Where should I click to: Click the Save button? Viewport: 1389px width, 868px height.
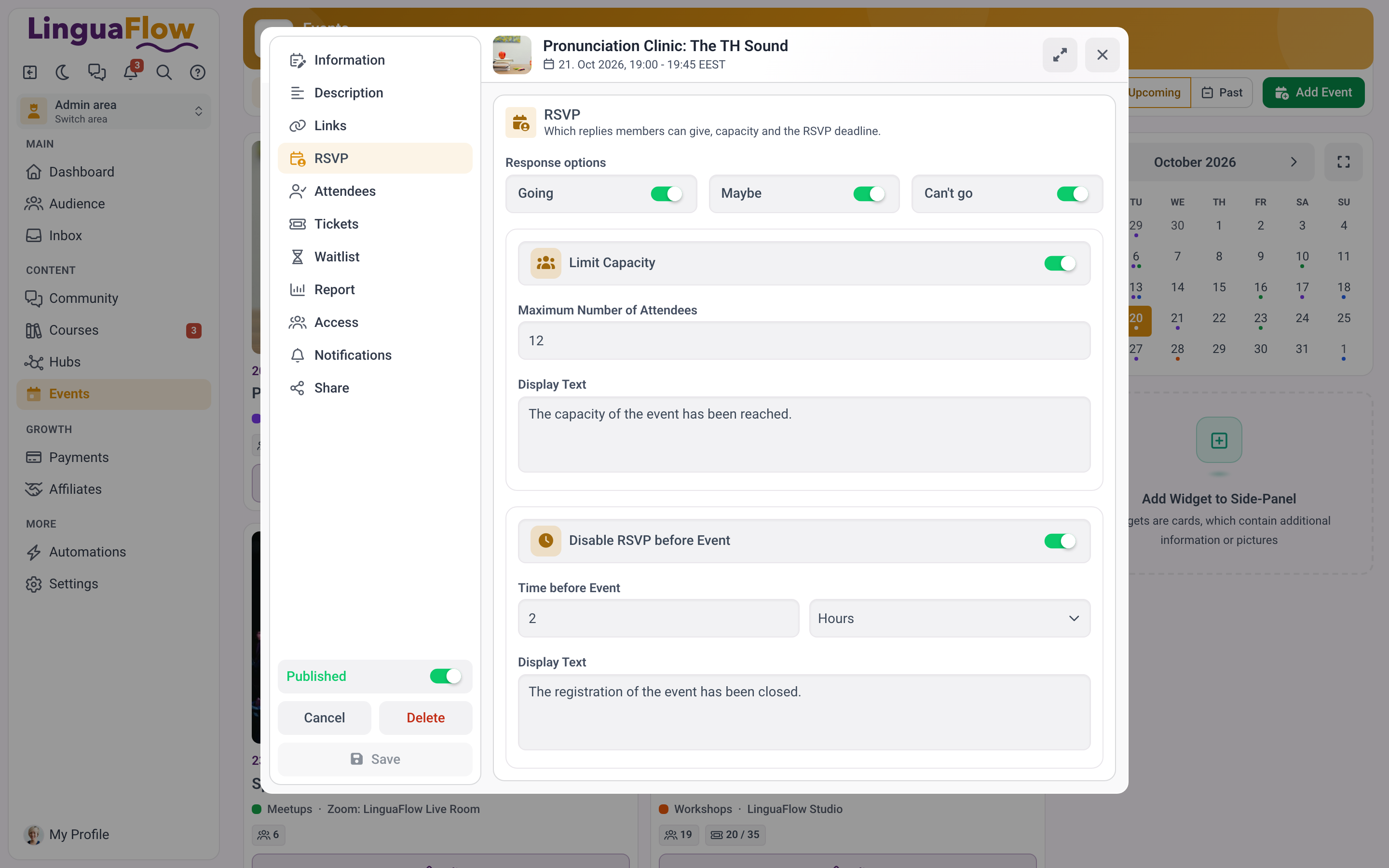(x=375, y=759)
